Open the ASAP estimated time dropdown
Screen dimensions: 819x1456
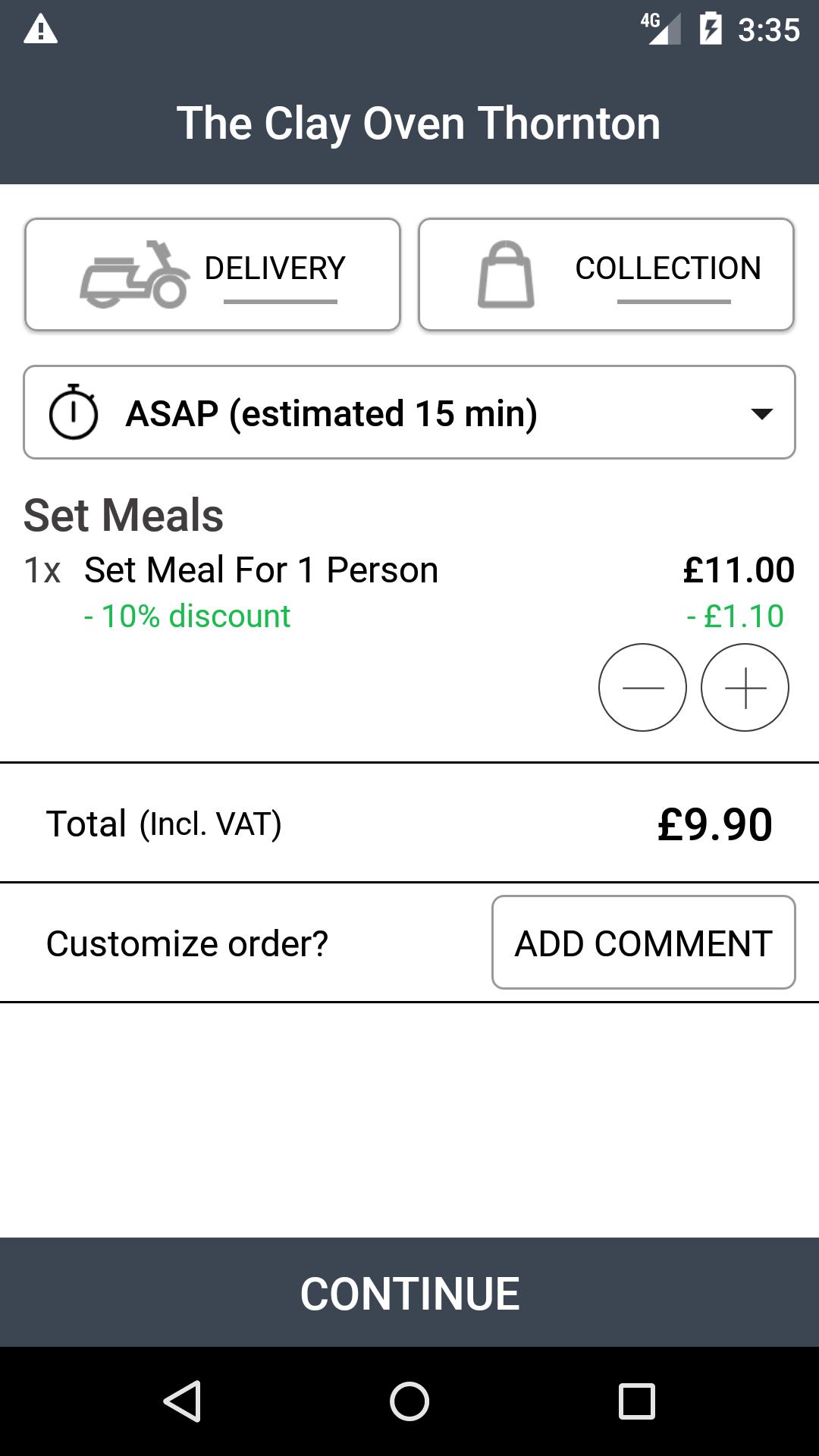pos(409,413)
